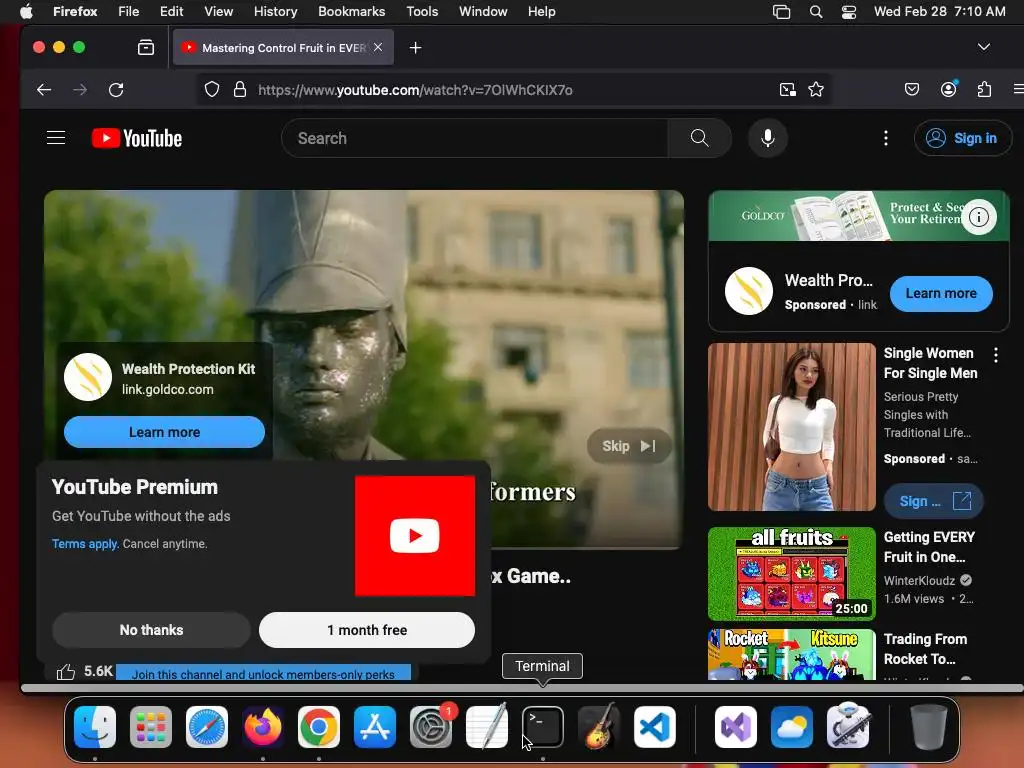The image size is (1024, 768).
Task: Open Control Center in menu bar
Action: [x=848, y=11]
